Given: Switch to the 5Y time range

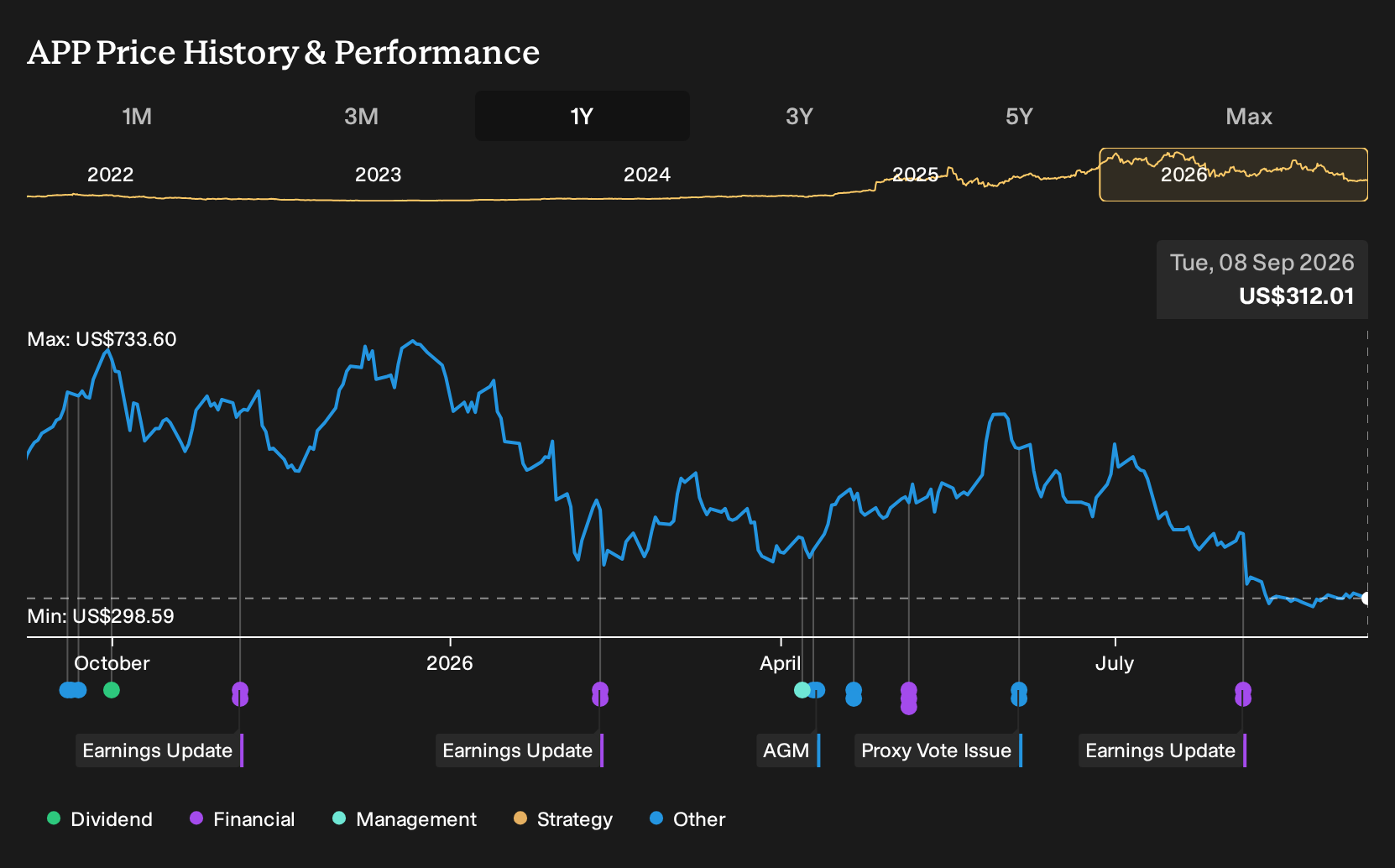Looking at the screenshot, I should [1019, 116].
